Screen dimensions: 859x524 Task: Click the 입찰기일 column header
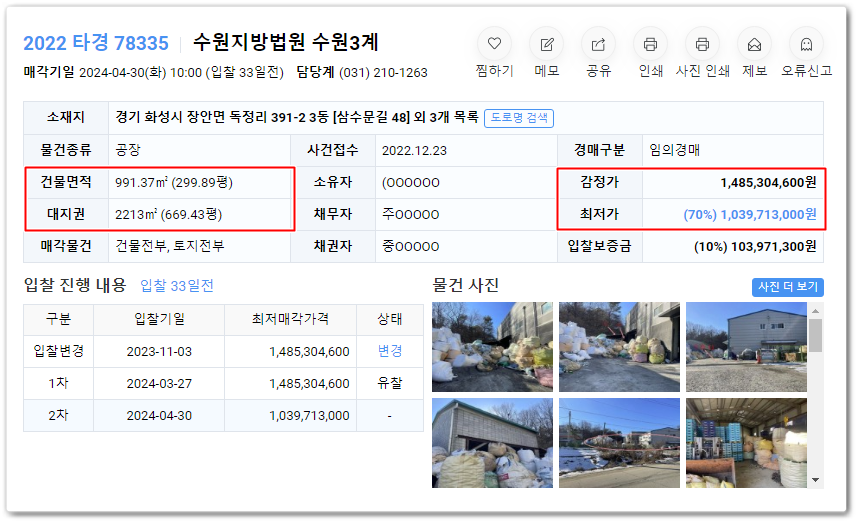click(x=159, y=319)
